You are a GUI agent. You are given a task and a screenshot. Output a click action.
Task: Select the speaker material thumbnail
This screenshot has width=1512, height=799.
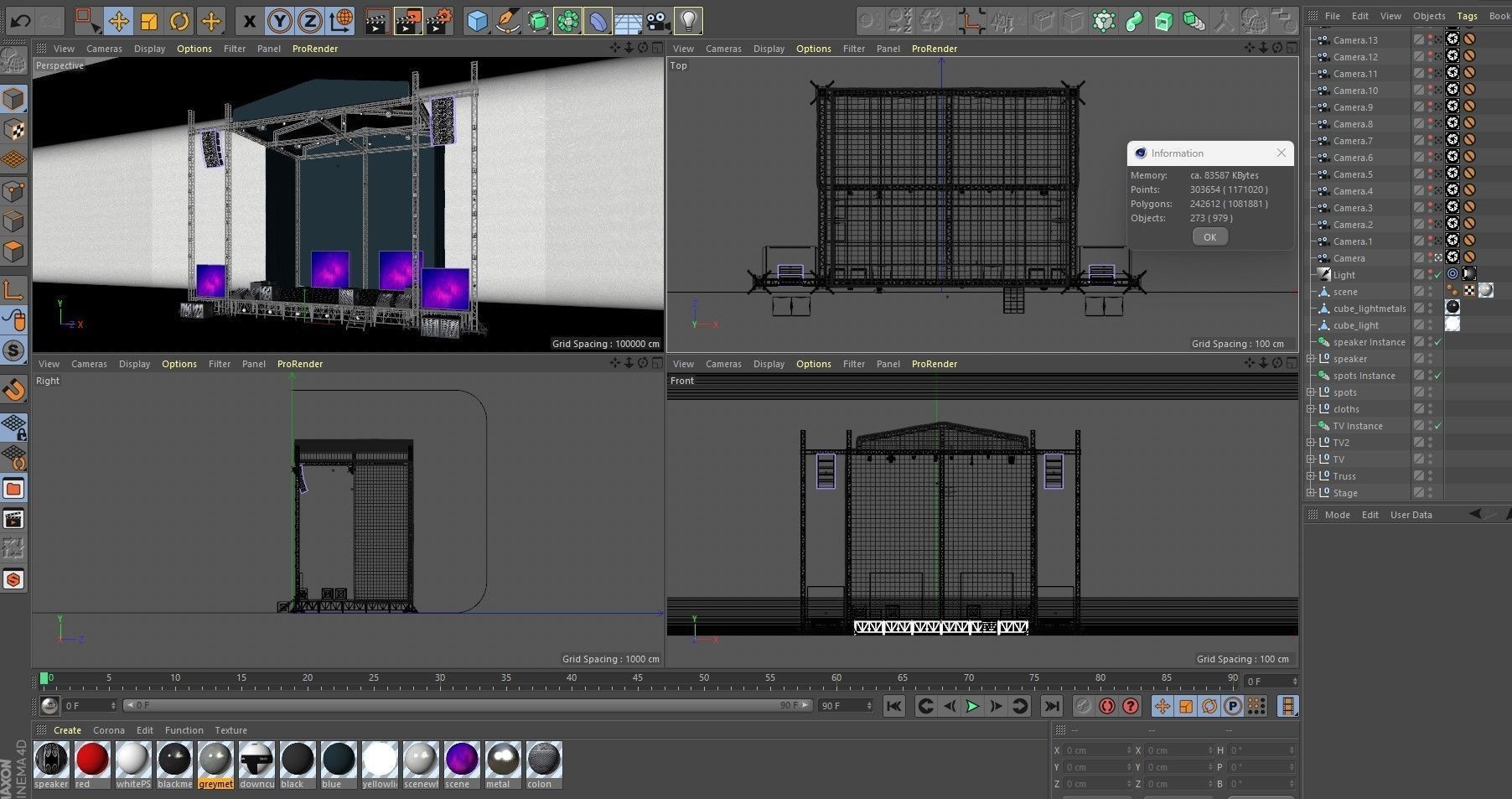(x=51, y=760)
